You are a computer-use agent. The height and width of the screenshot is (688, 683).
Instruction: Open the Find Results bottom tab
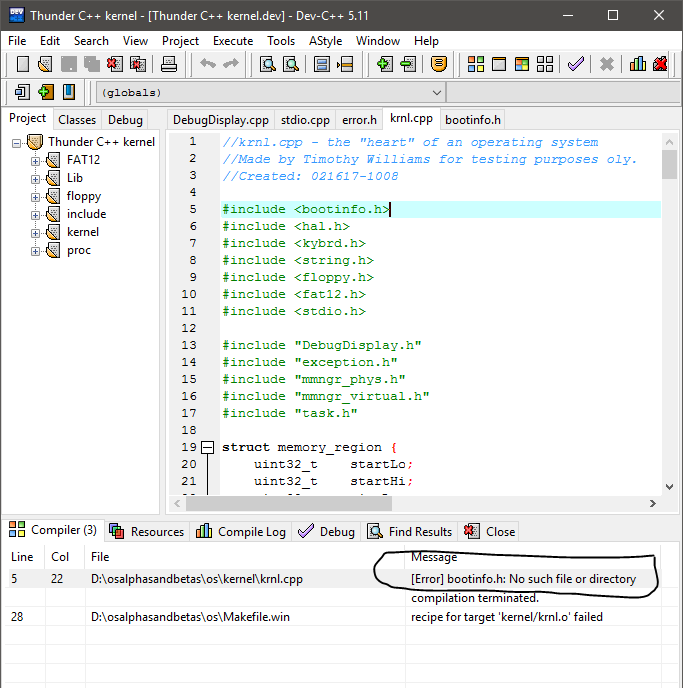(x=409, y=532)
